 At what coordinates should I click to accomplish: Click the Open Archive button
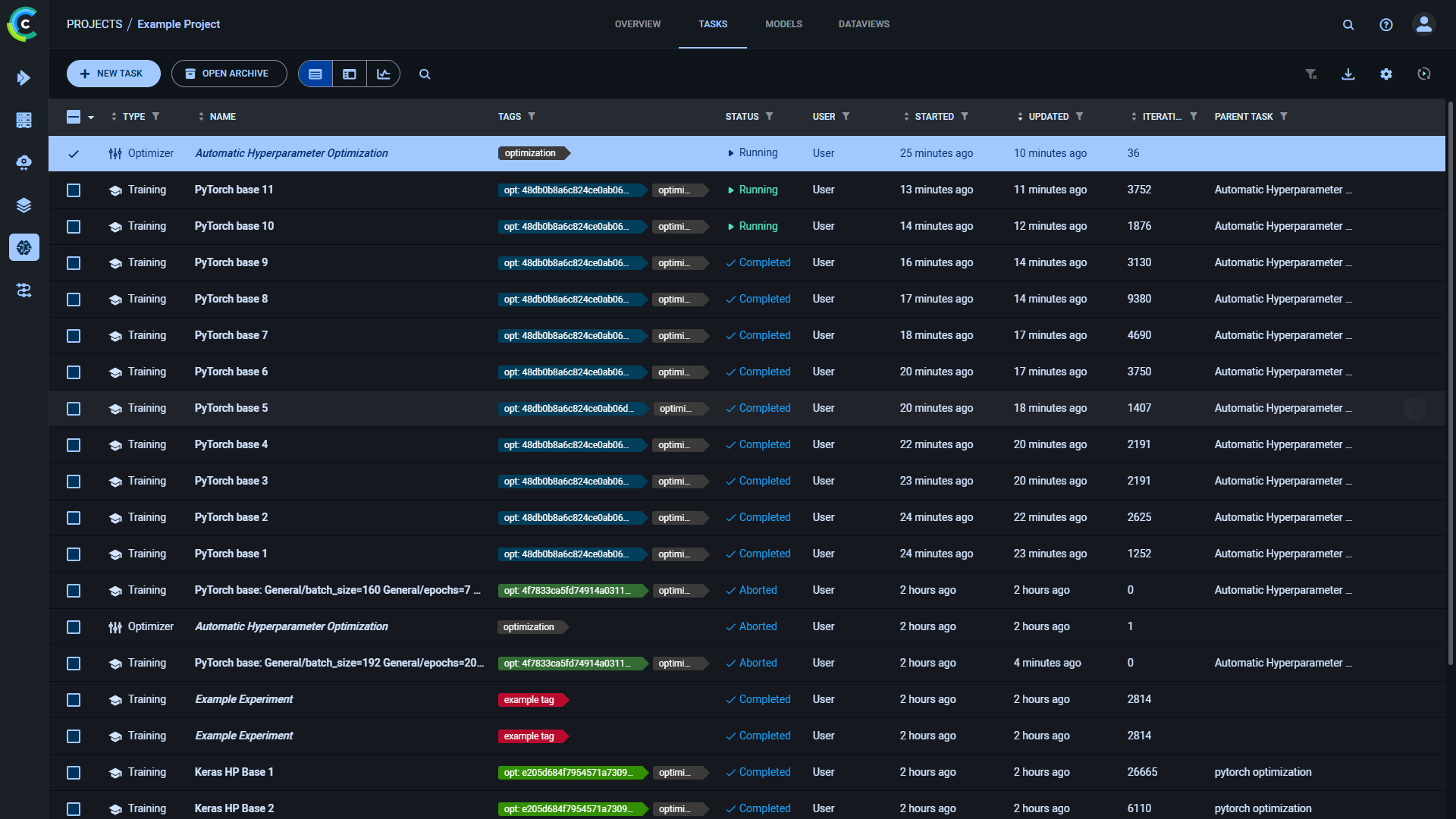(229, 74)
